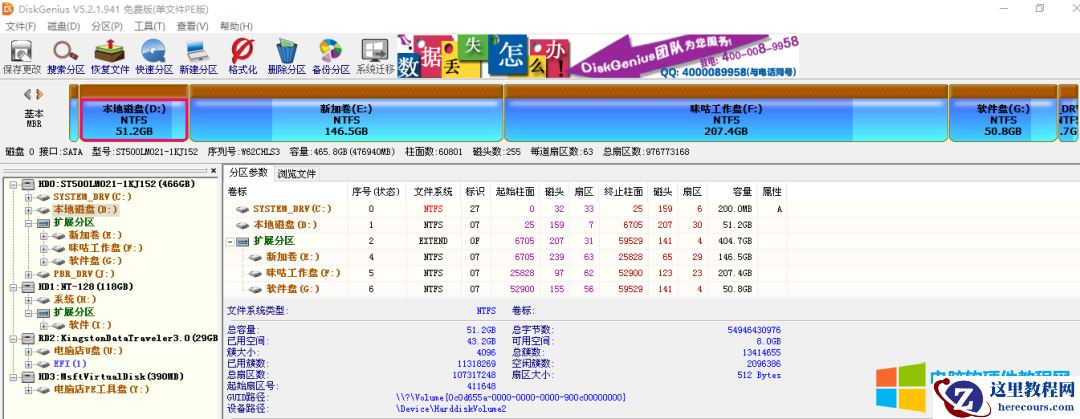Viewport: 1080px width, 419px height.
Task: Open the 搜索分区 (Search partitions) tool
Action: click(66, 57)
